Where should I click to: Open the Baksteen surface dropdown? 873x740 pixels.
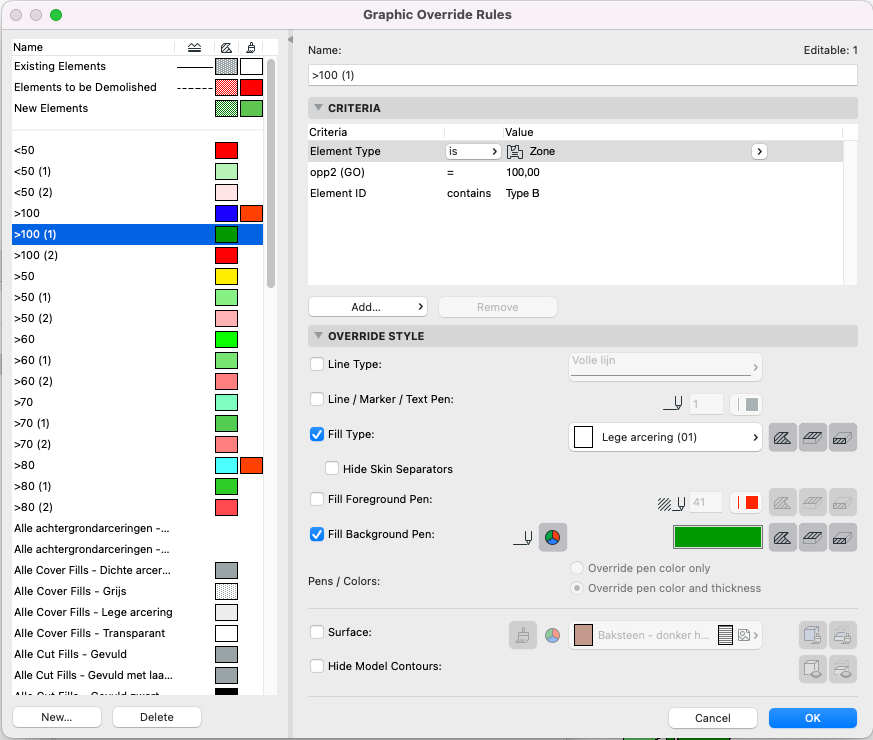pos(665,635)
